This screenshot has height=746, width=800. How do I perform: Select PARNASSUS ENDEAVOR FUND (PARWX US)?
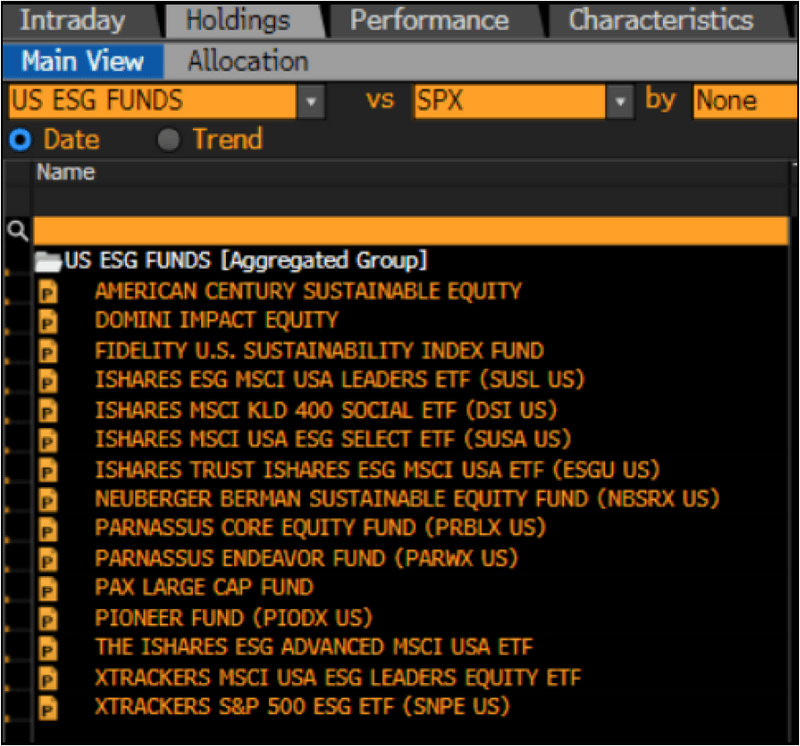307,559
